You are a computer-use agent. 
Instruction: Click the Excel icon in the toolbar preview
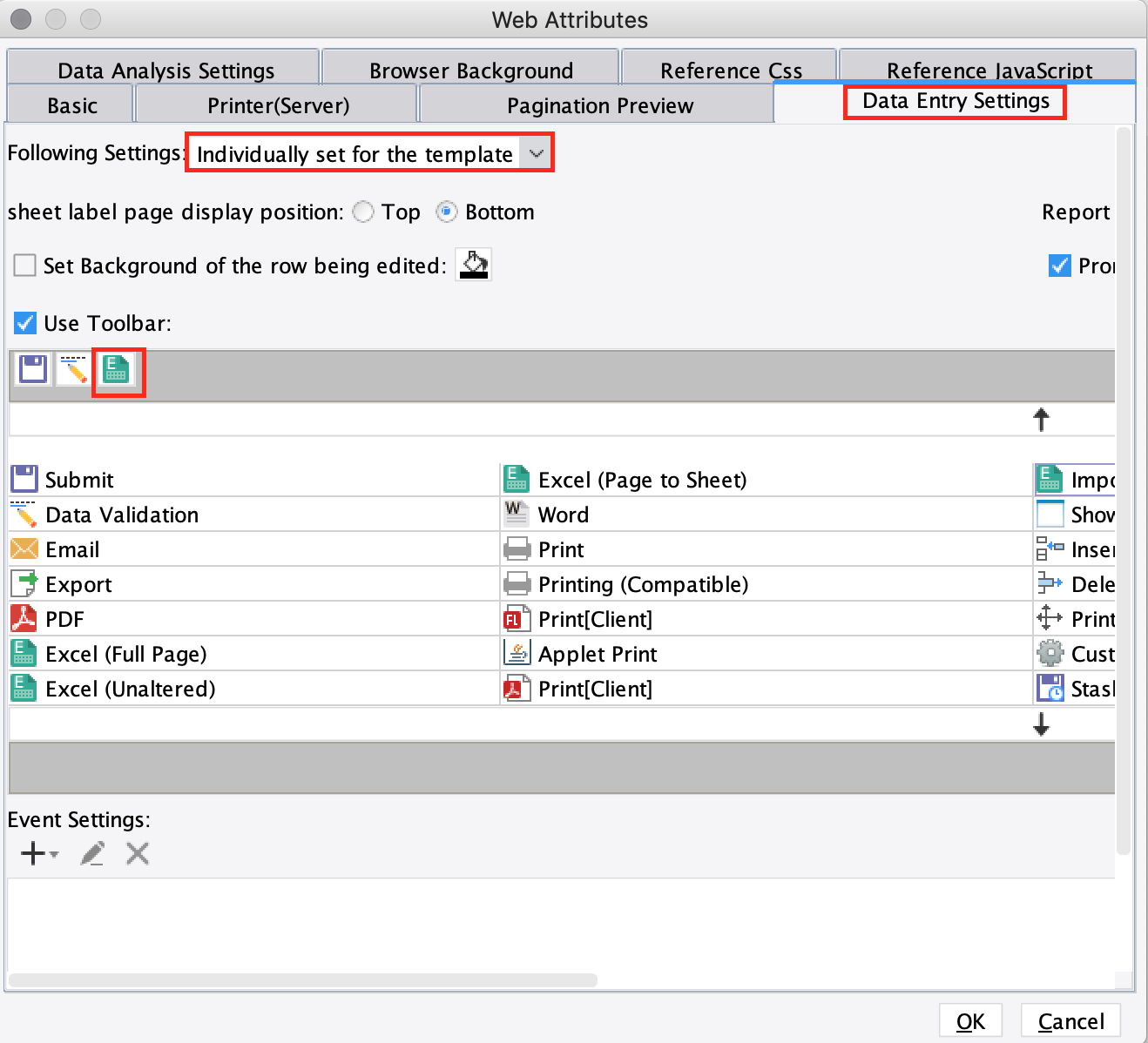tap(118, 369)
